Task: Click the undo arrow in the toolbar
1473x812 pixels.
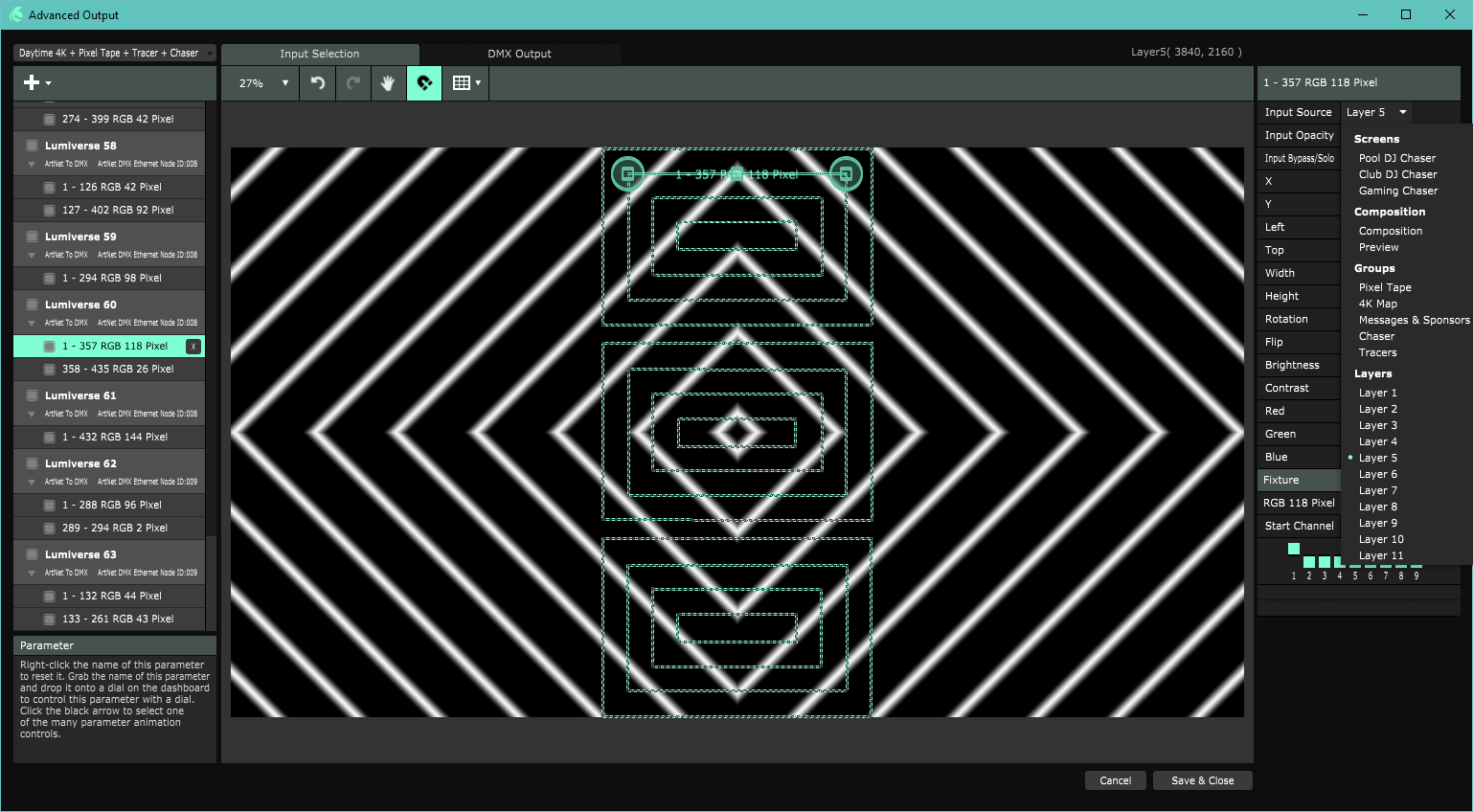Action: [x=318, y=83]
